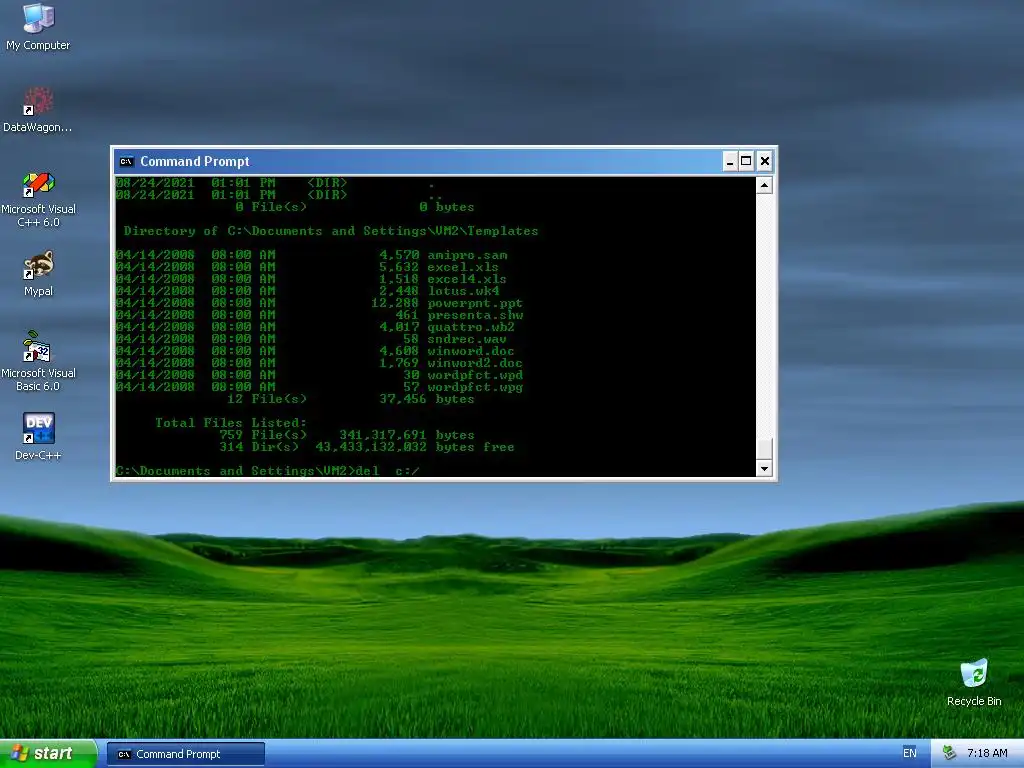Close the Command Prompt window

tap(765, 161)
